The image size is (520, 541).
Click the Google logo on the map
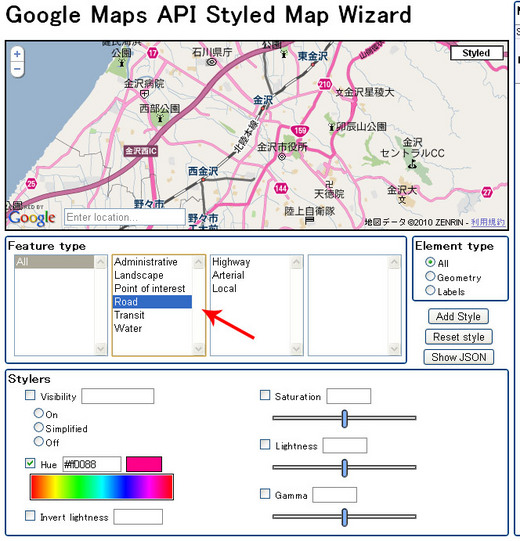(32, 218)
